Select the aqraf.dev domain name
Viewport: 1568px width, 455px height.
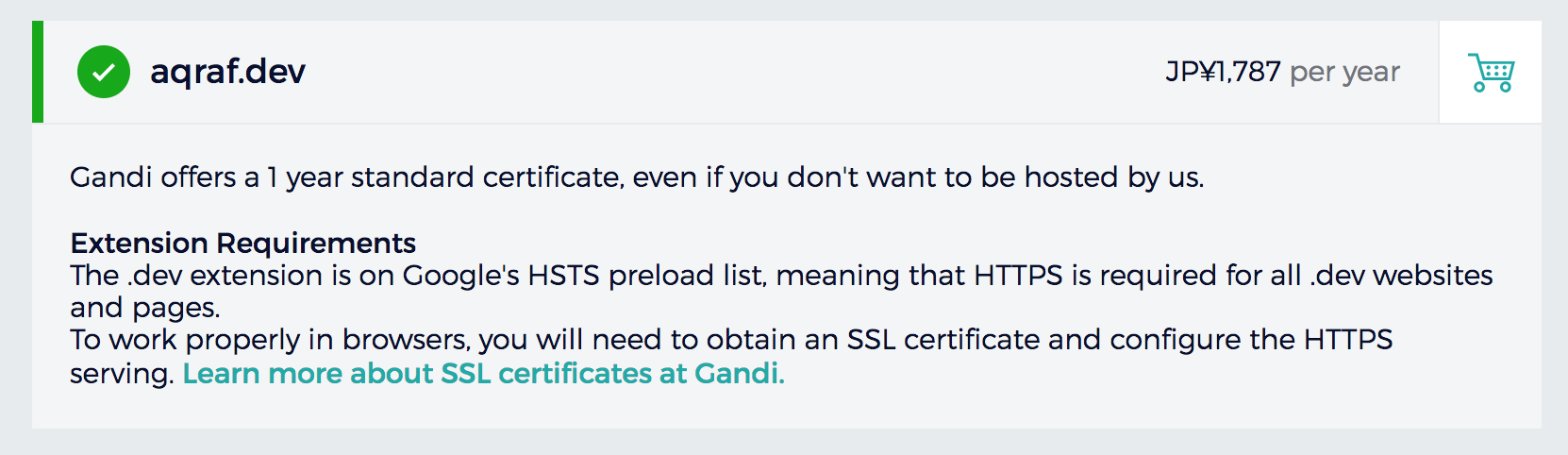(227, 72)
